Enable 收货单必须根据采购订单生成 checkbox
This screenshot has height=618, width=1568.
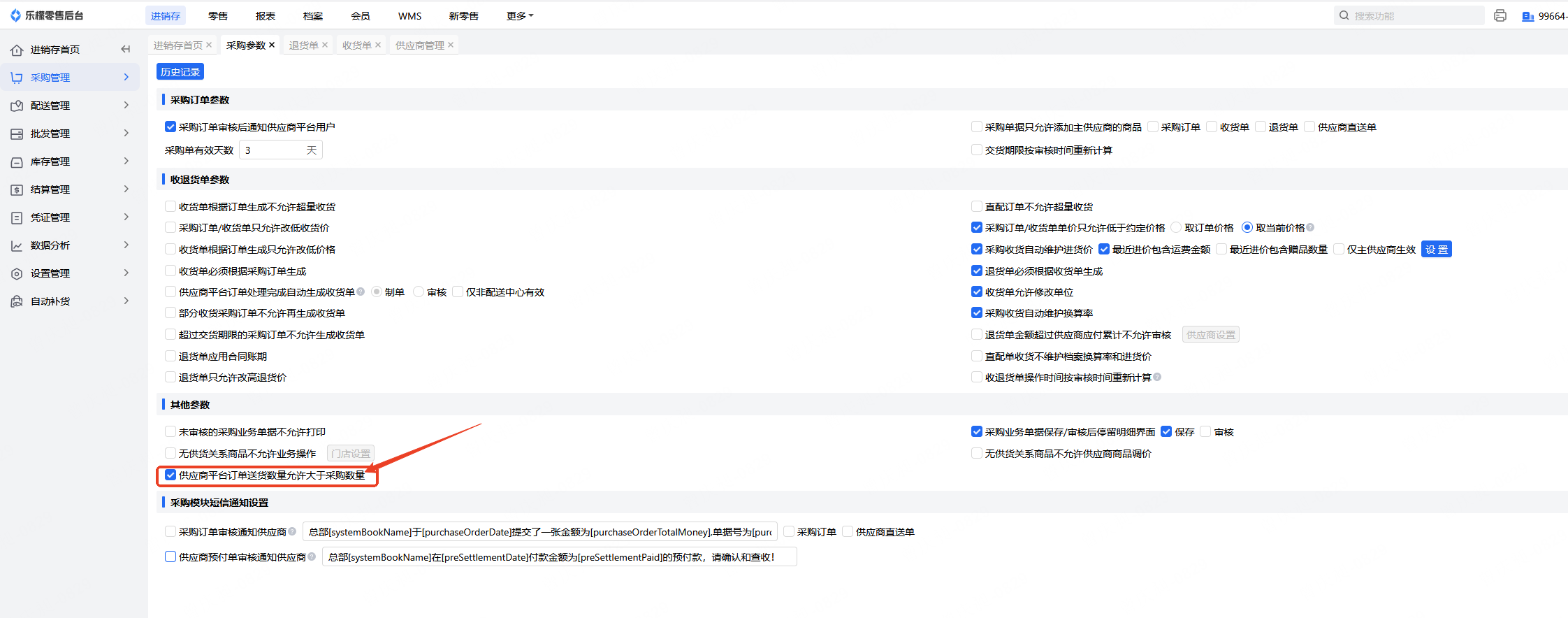coord(170,271)
